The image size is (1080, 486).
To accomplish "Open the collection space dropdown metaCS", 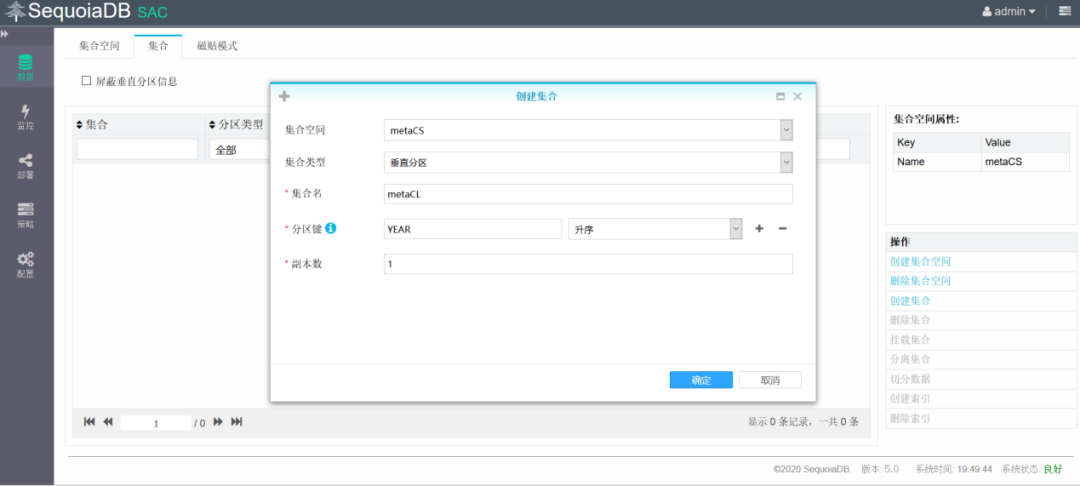I will 588,129.
